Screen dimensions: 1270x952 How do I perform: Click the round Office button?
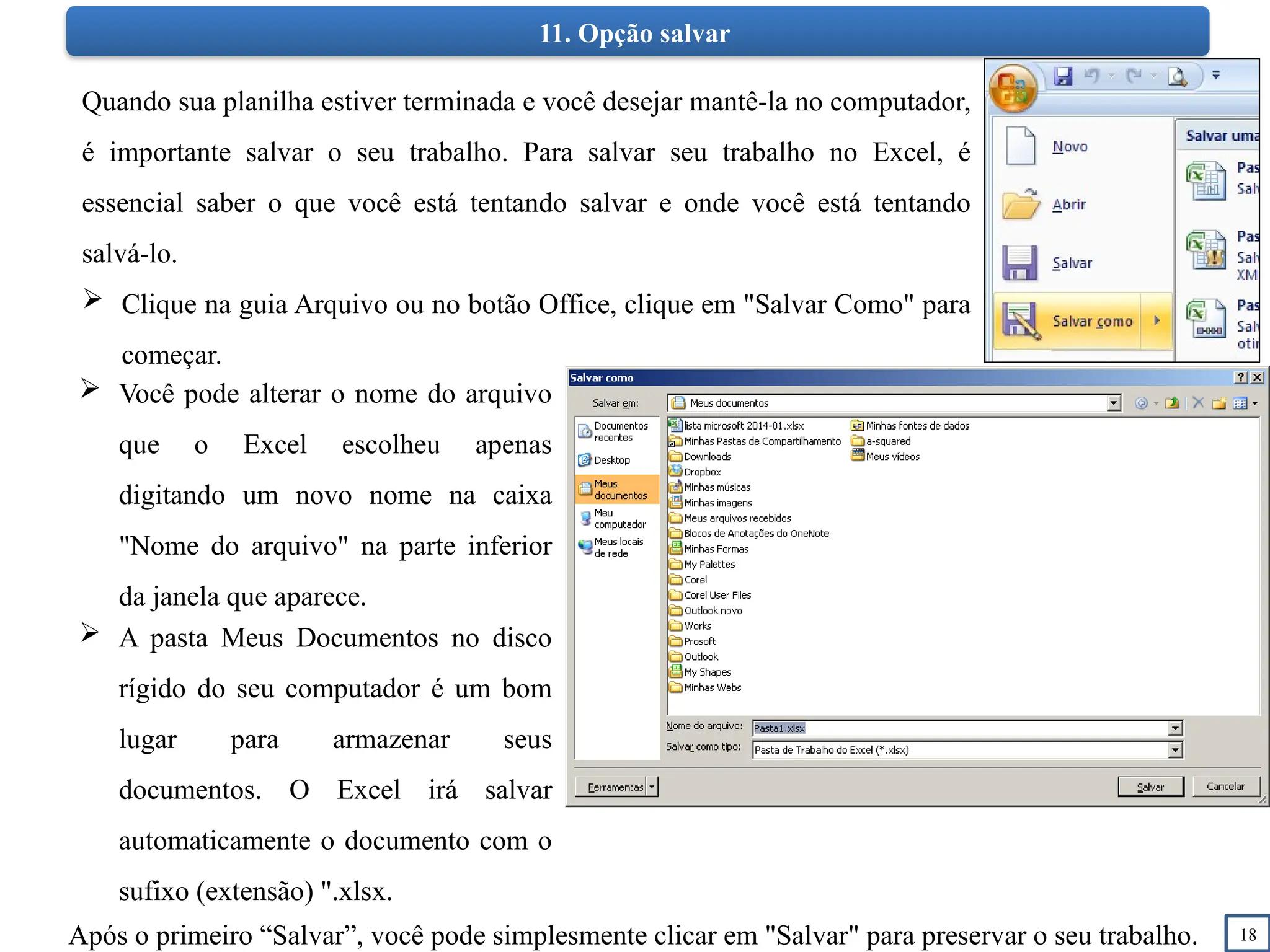pyautogui.click(x=1013, y=88)
